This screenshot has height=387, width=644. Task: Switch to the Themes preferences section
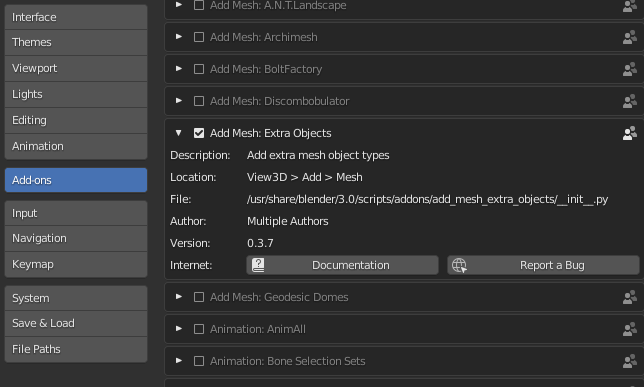(76, 42)
